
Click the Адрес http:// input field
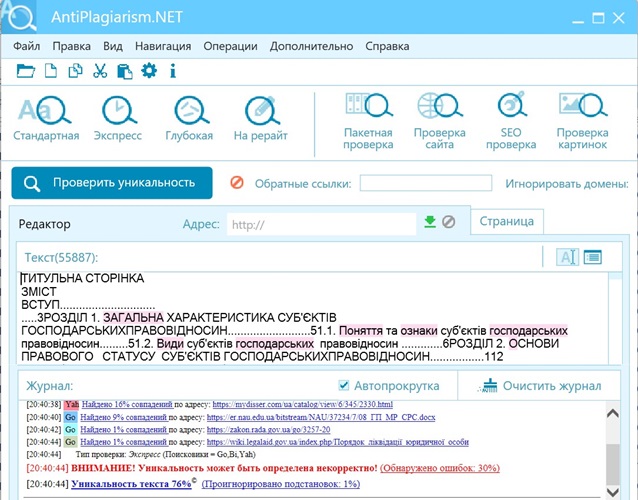coord(321,224)
